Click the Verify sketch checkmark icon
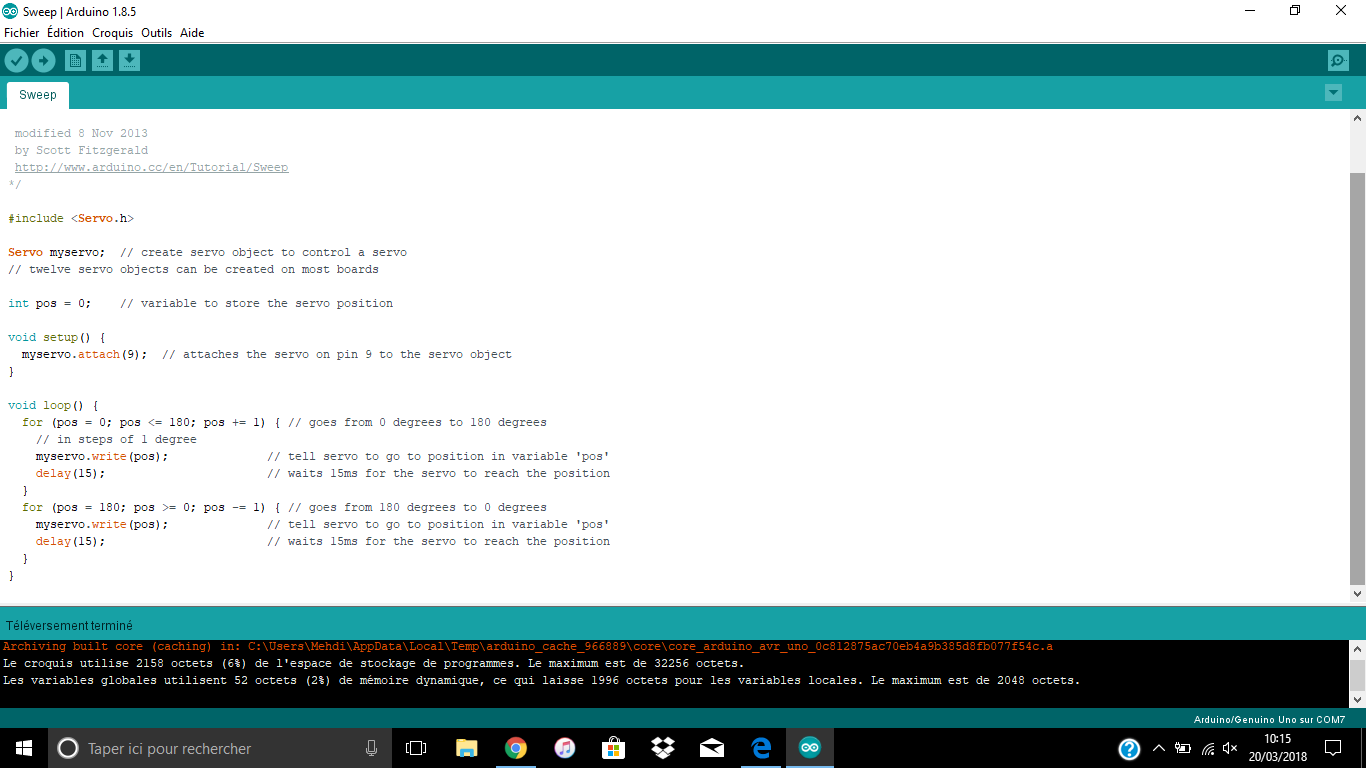 pyautogui.click(x=16, y=61)
